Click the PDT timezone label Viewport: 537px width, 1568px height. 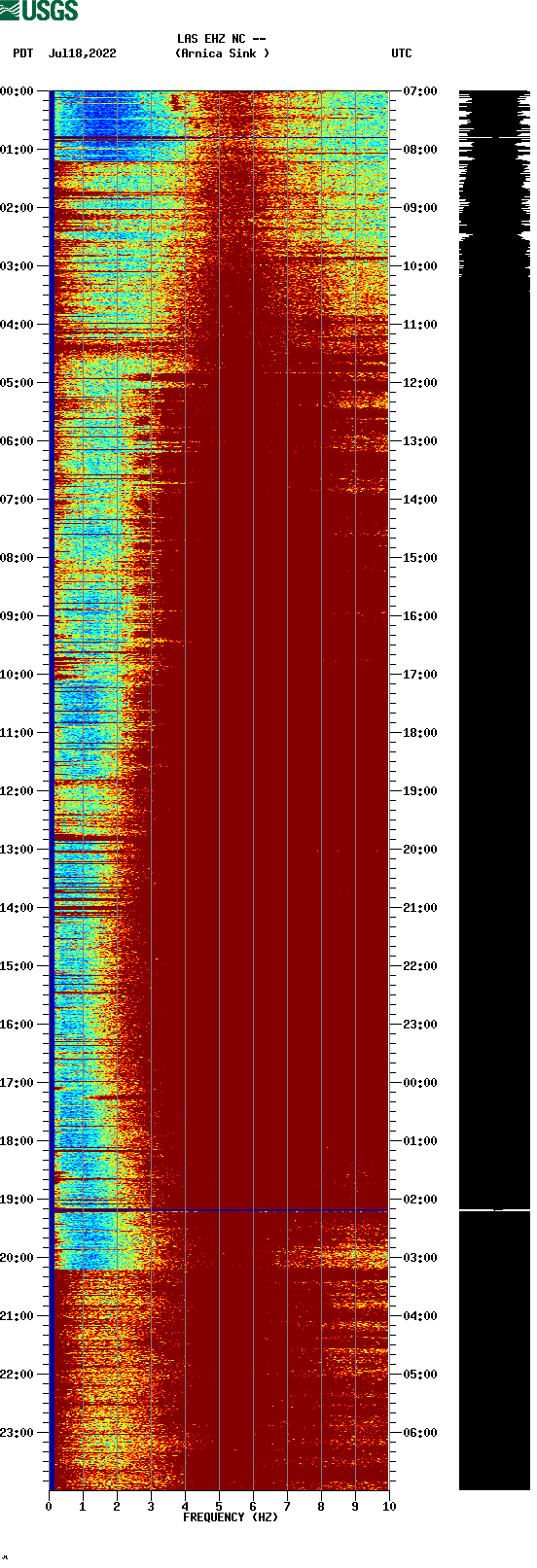click(22, 53)
